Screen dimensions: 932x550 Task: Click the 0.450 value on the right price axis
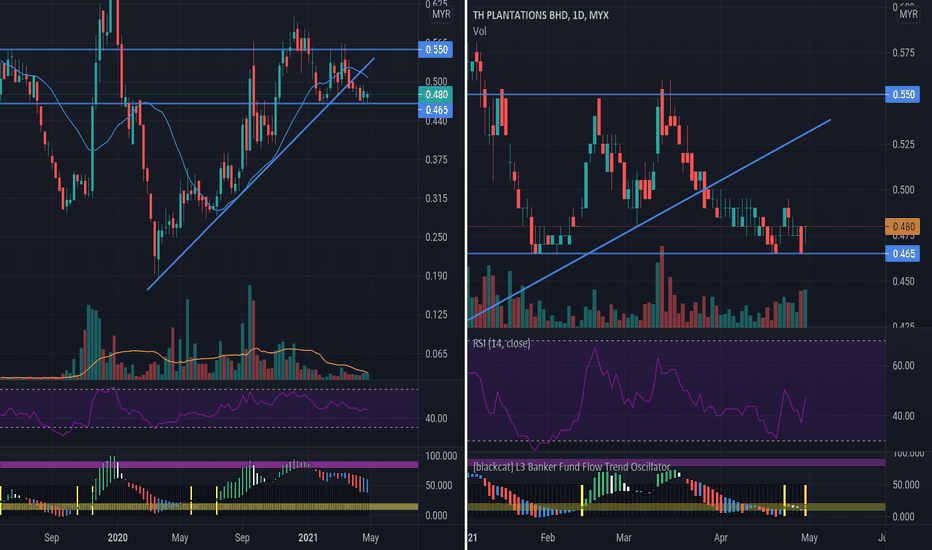(903, 281)
